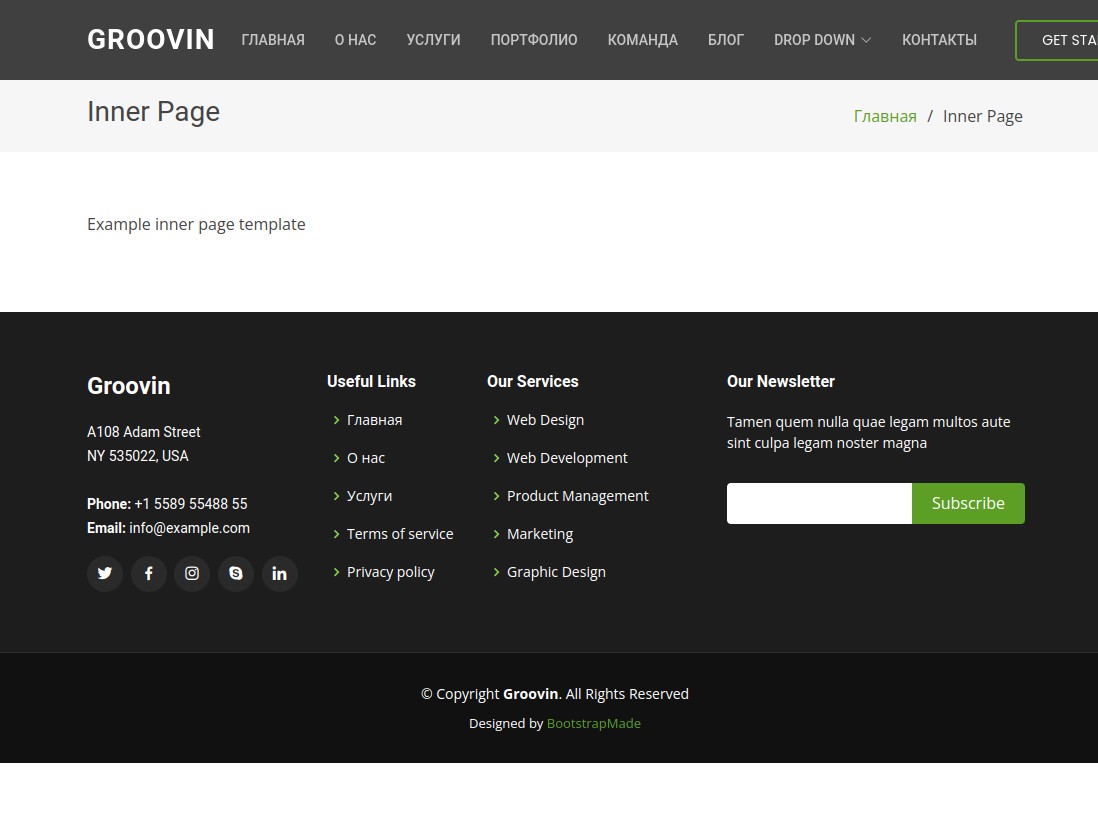Viewport: 1098px width, 834px height.
Task: Open the BootstrapMade link in footer
Action: coord(593,723)
